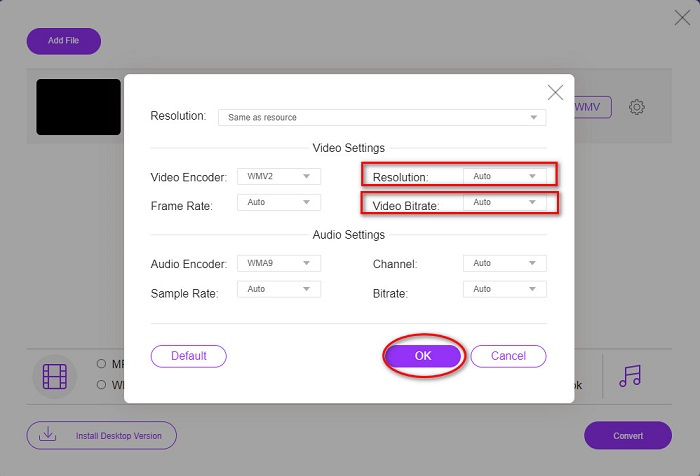The width and height of the screenshot is (700, 476).
Task: Expand the Video Bitrate dropdown
Action: tap(504, 203)
